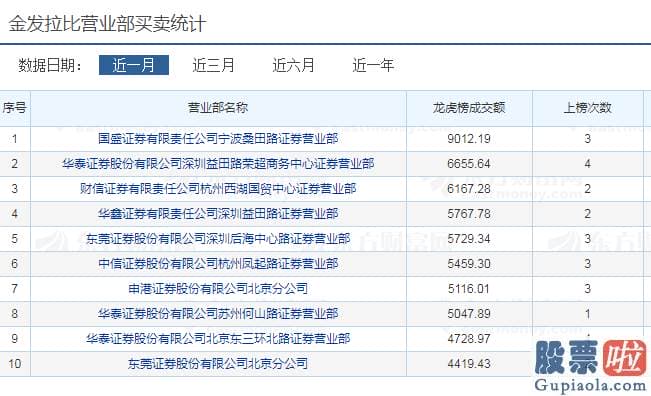Open 华泰证券北京东三环北路营业部 link
The image size is (651, 396).
(218, 339)
